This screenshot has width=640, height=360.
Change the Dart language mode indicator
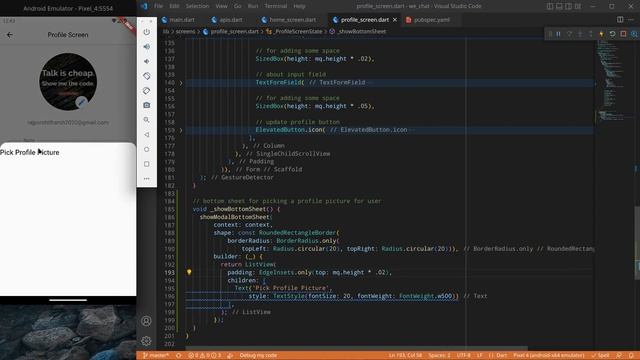(498, 356)
